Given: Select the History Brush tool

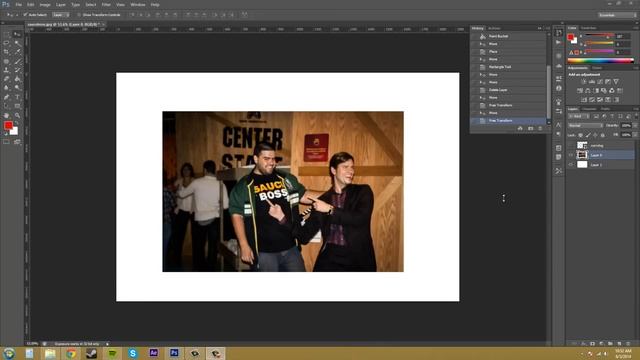Looking at the screenshot, I should (x=17, y=70).
